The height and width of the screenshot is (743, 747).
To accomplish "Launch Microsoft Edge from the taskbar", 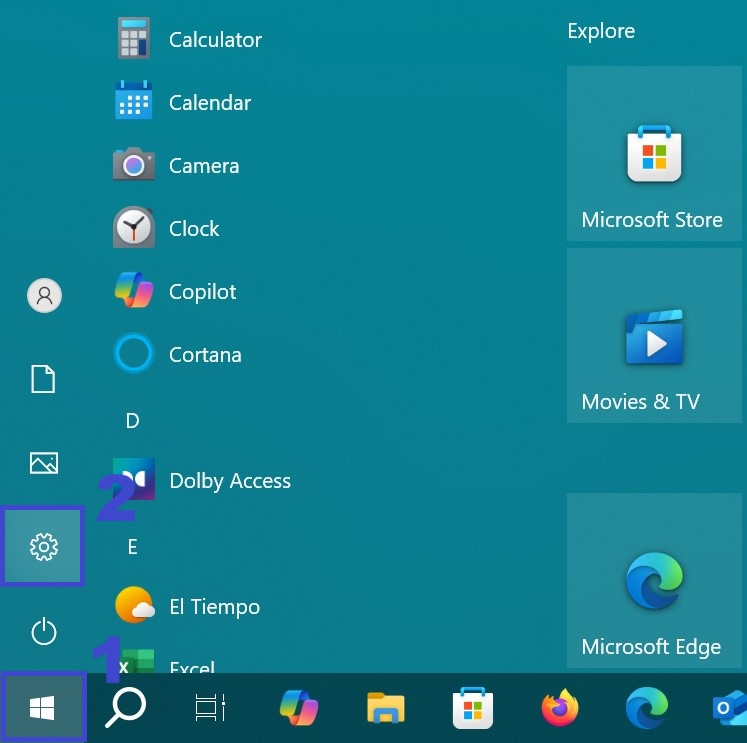I will [646, 708].
